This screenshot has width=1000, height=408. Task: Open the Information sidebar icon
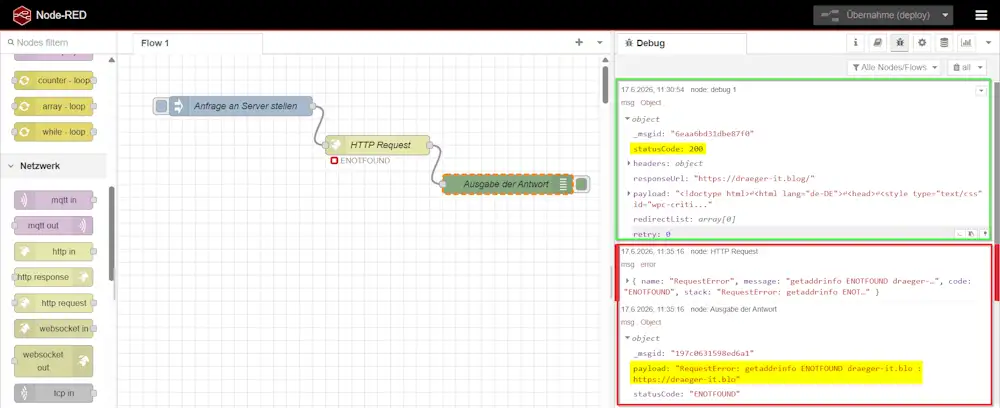(855, 43)
